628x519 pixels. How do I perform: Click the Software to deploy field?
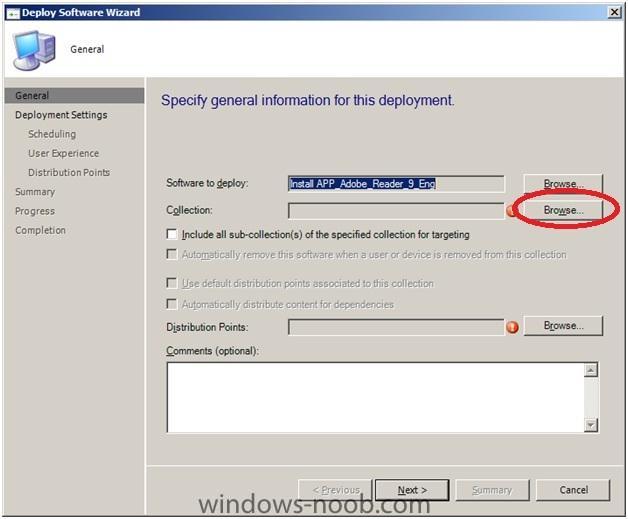[x=396, y=184]
